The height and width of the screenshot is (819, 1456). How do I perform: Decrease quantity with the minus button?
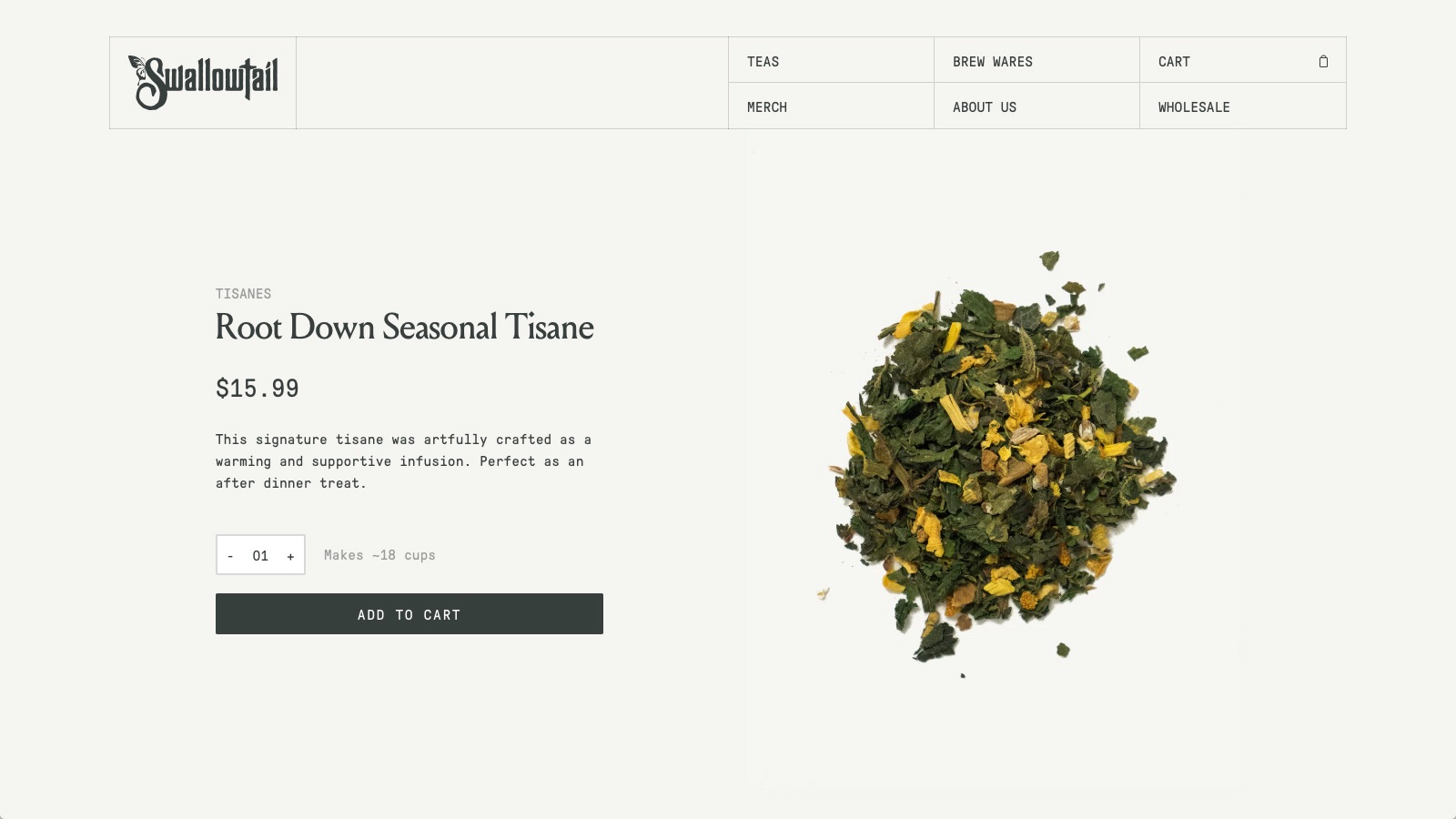click(230, 555)
